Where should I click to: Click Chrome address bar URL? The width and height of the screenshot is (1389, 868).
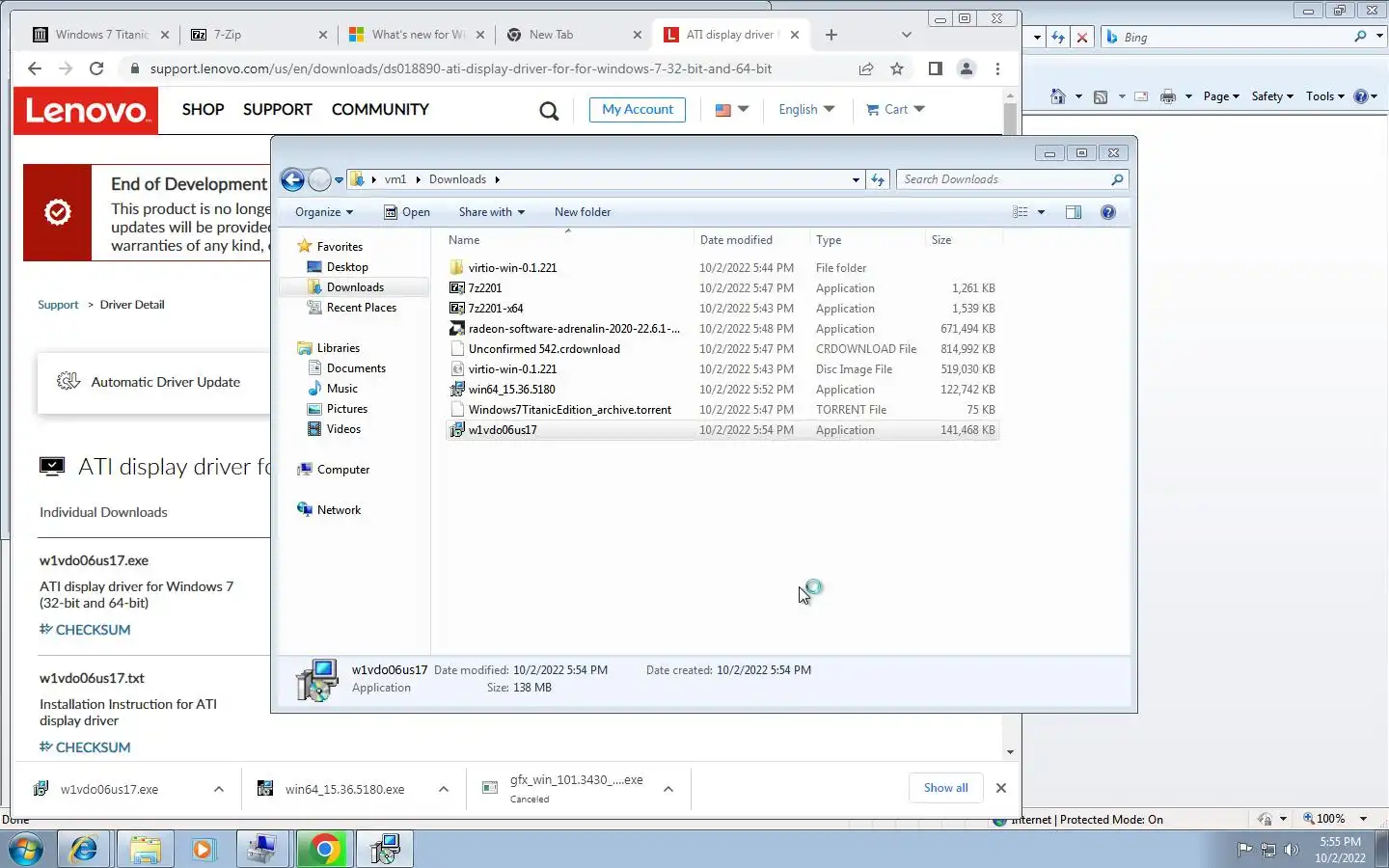(x=461, y=68)
